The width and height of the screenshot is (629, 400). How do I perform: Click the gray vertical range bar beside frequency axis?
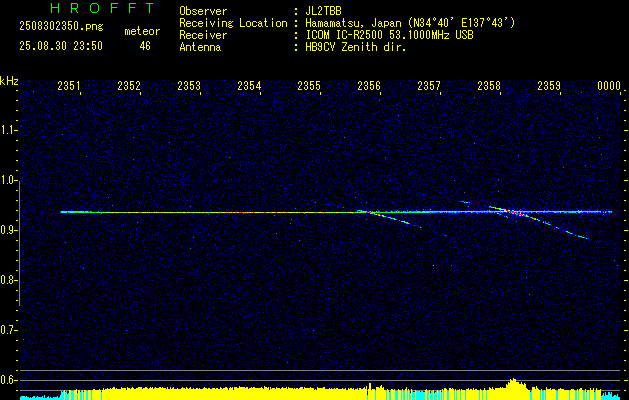[x=20, y=243]
